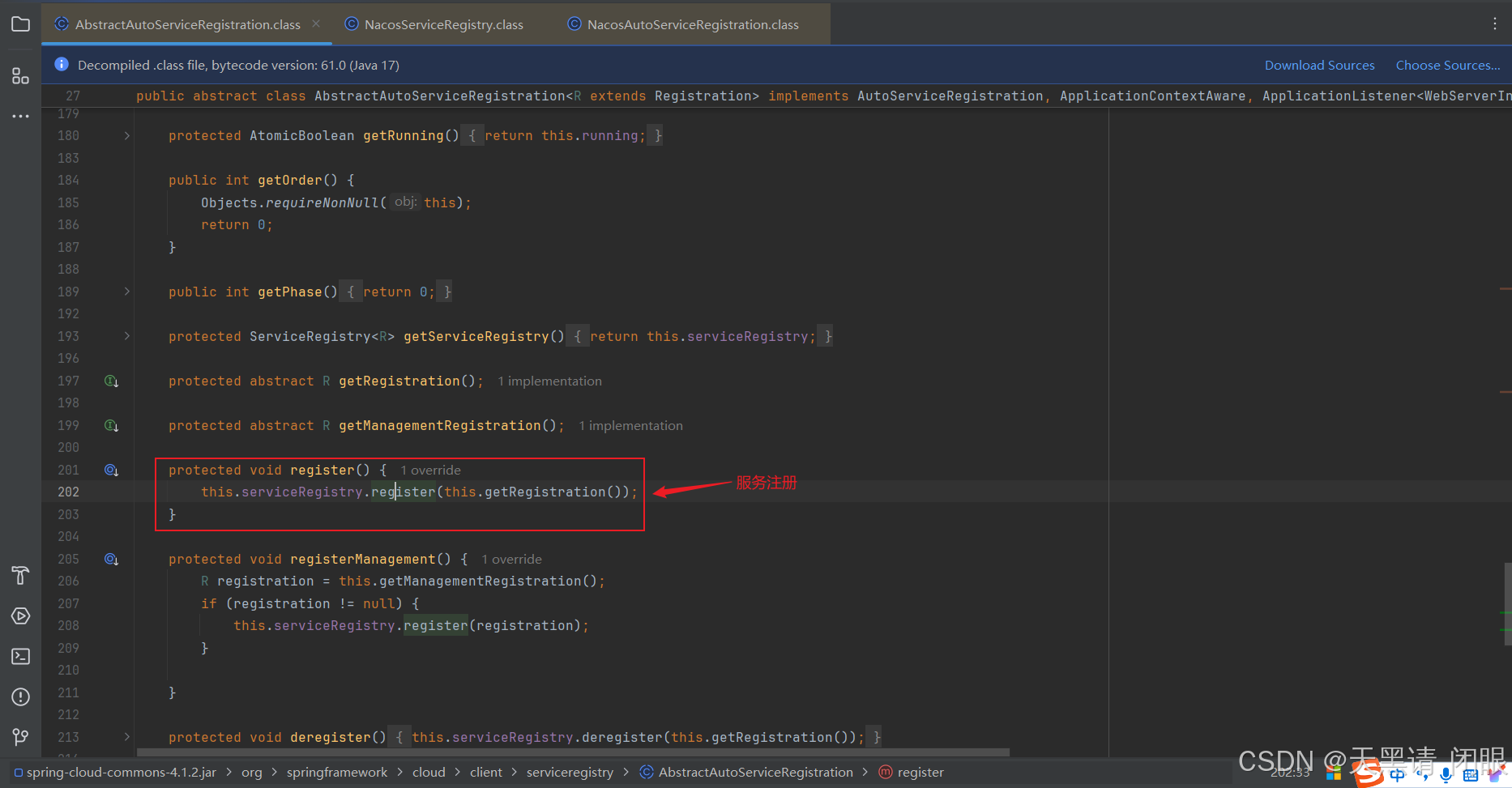Switch to AbstractAutoServiceRegistration.class tab
1512x788 pixels.
coord(187,24)
